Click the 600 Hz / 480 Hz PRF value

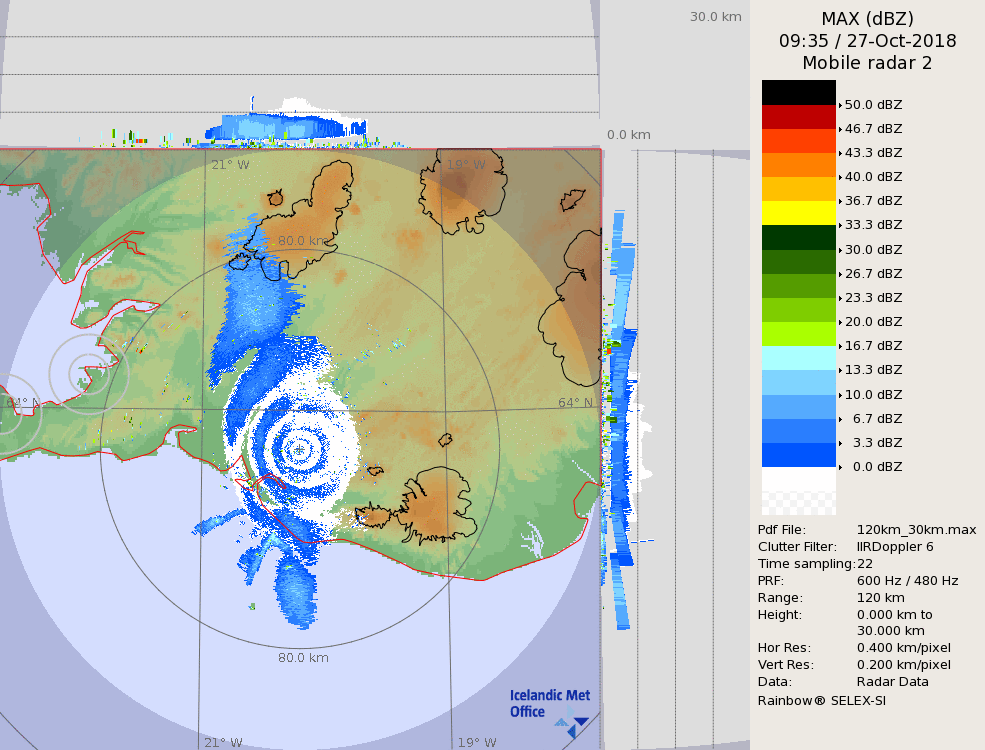[x=907, y=581]
